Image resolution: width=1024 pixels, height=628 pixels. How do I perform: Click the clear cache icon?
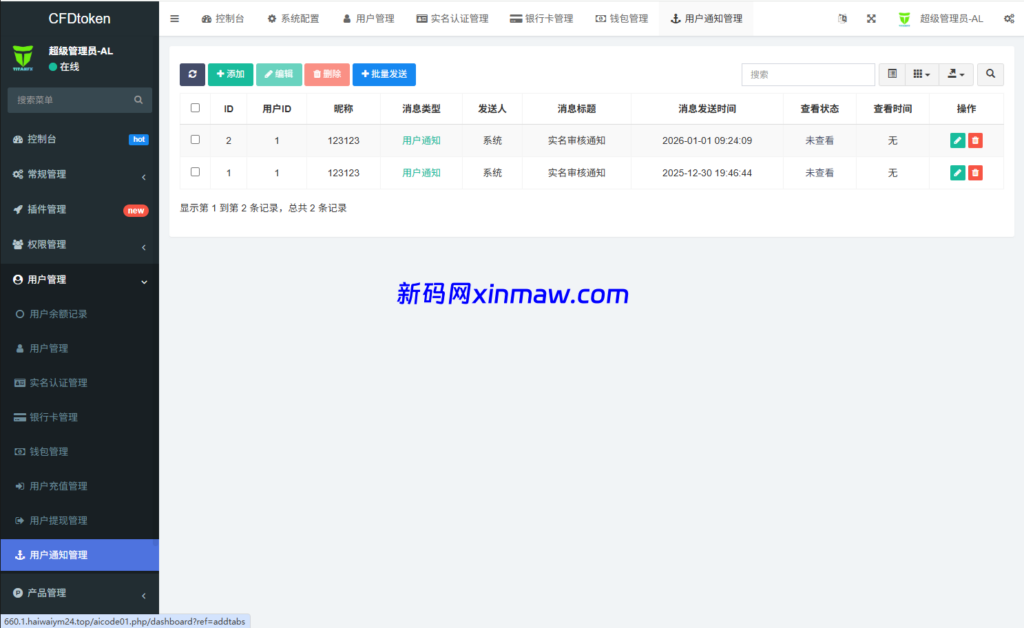[x=843, y=17]
